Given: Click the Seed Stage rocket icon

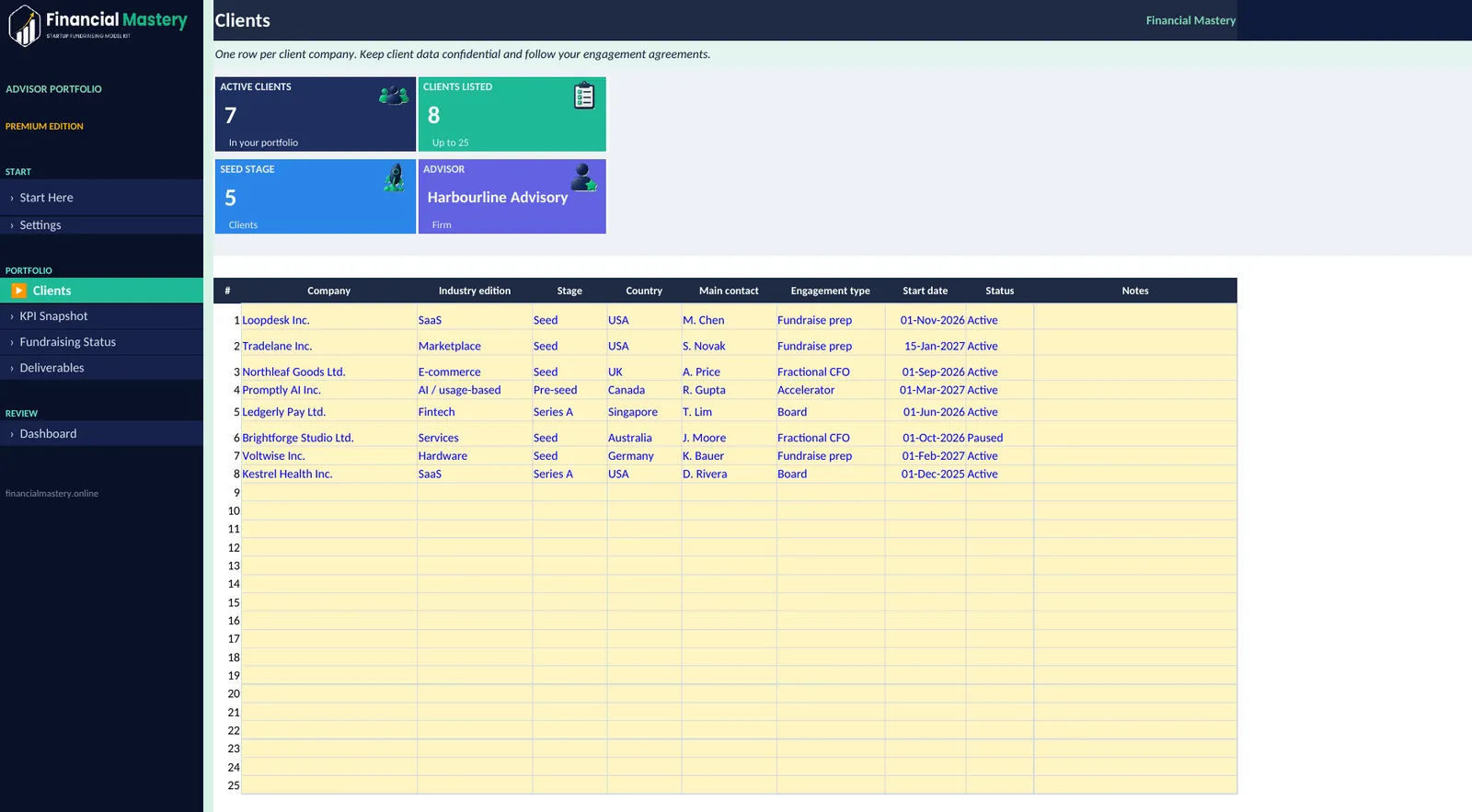Looking at the screenshot, I should (x=395, y=177).
